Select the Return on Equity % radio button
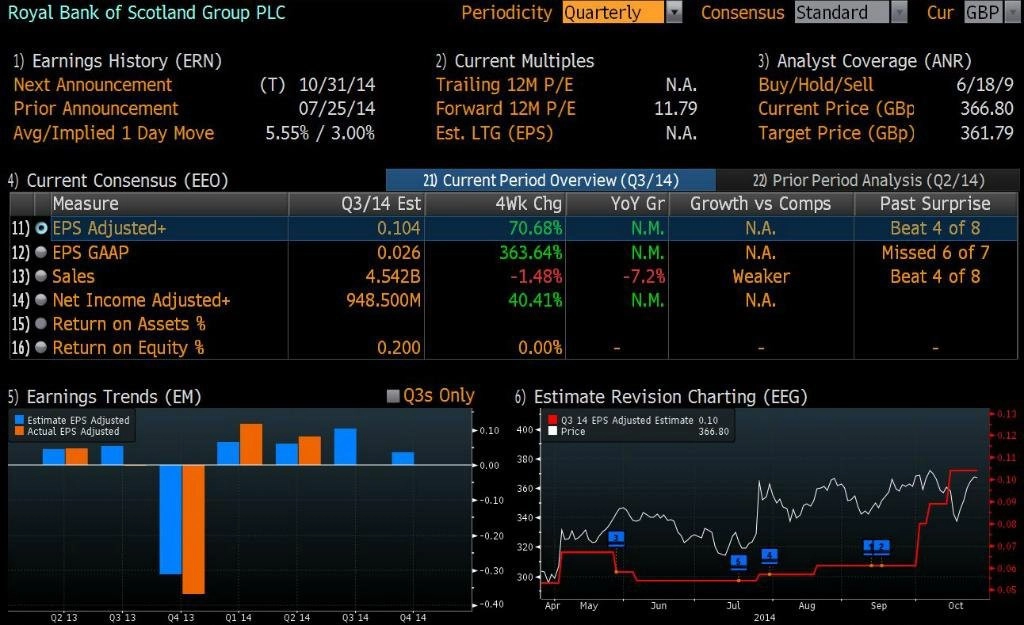Image resolution: width=1024 pixels, height=625 pixels. [41, 347]
